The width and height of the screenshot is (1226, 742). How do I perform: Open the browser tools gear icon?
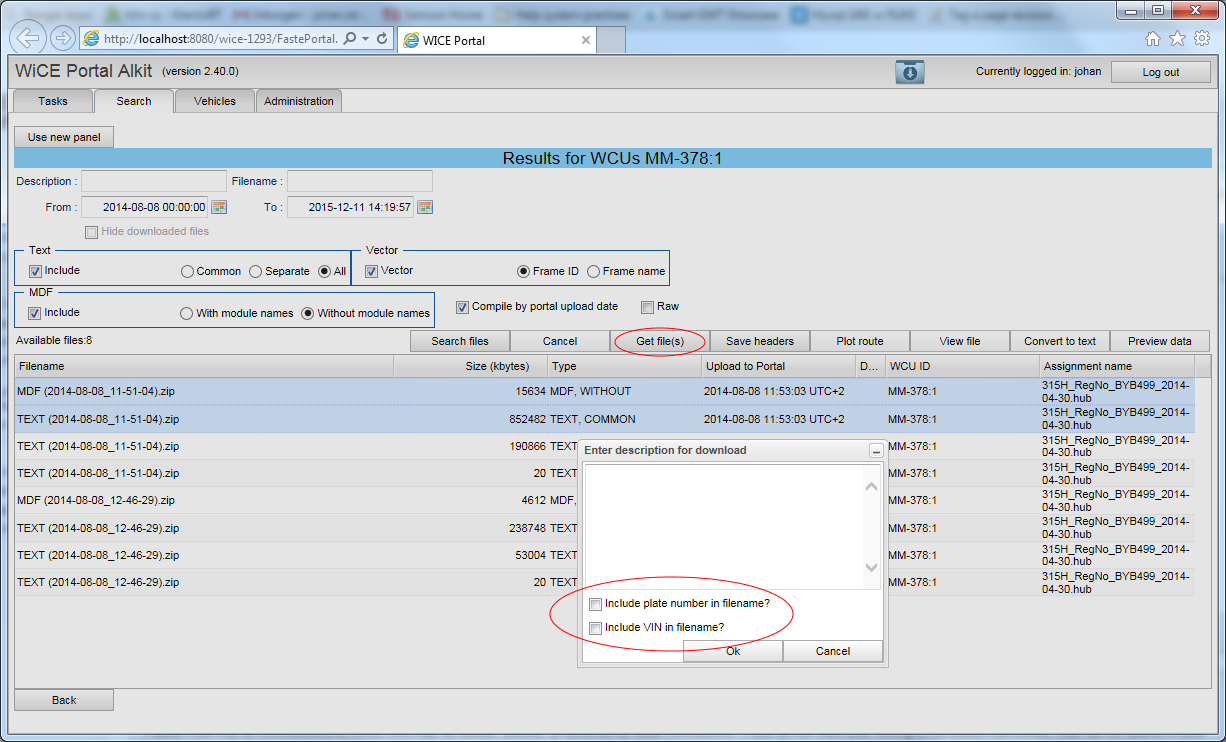point(1201,39)
